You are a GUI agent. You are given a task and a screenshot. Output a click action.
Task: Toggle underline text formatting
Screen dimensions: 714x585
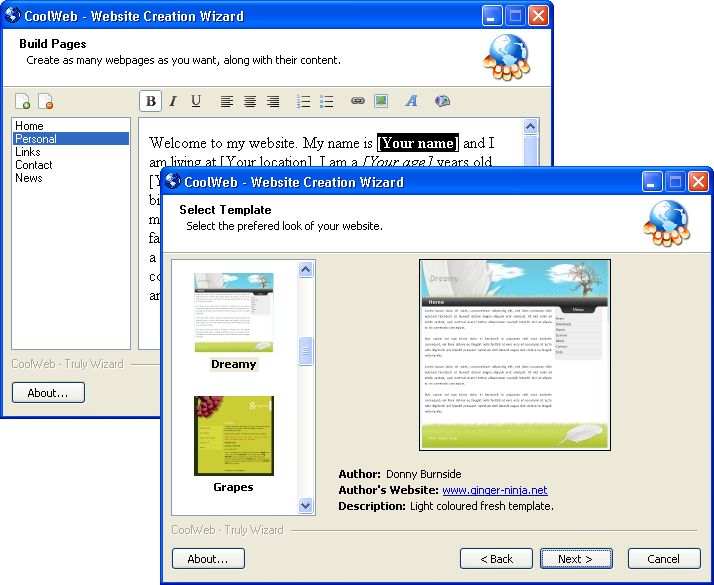coord(196,101)
